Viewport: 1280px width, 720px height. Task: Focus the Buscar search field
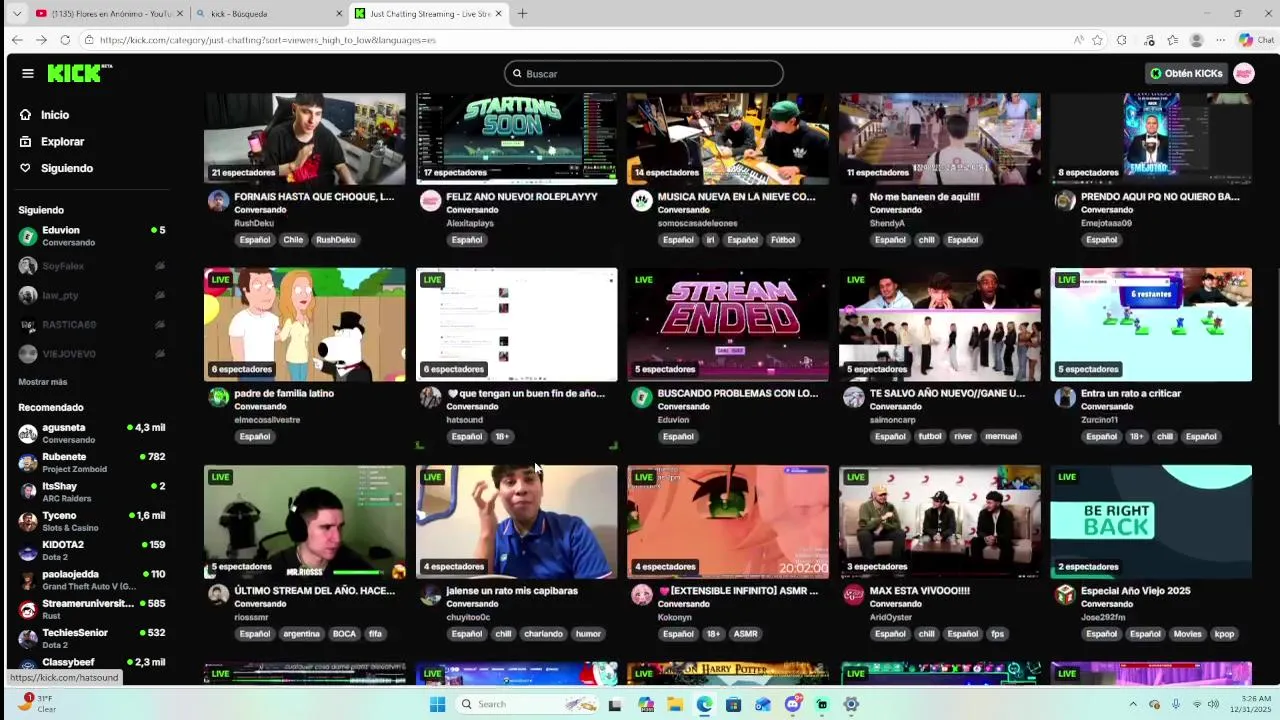click(644, 73)
